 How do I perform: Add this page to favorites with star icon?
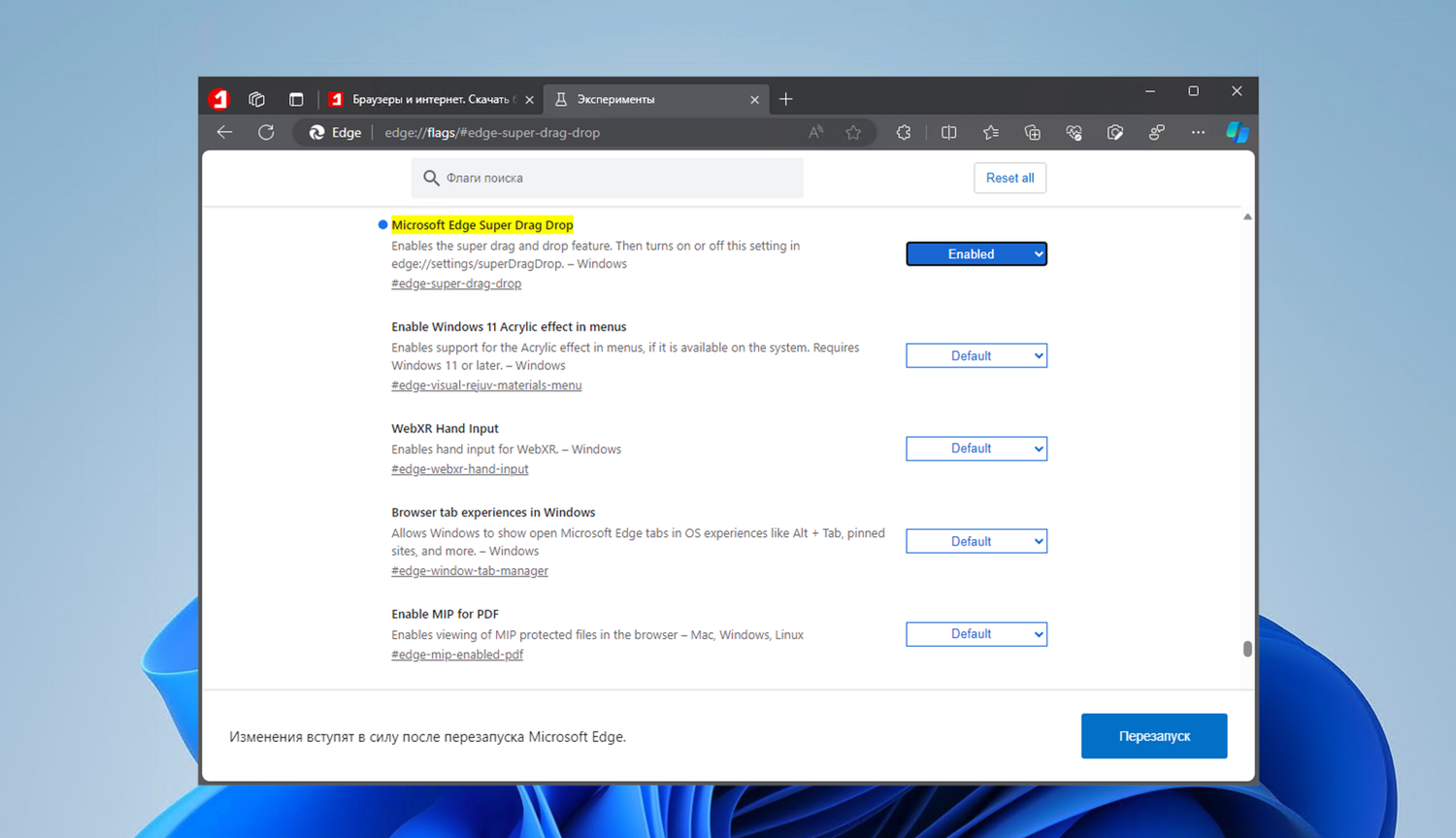coord(853,132)
